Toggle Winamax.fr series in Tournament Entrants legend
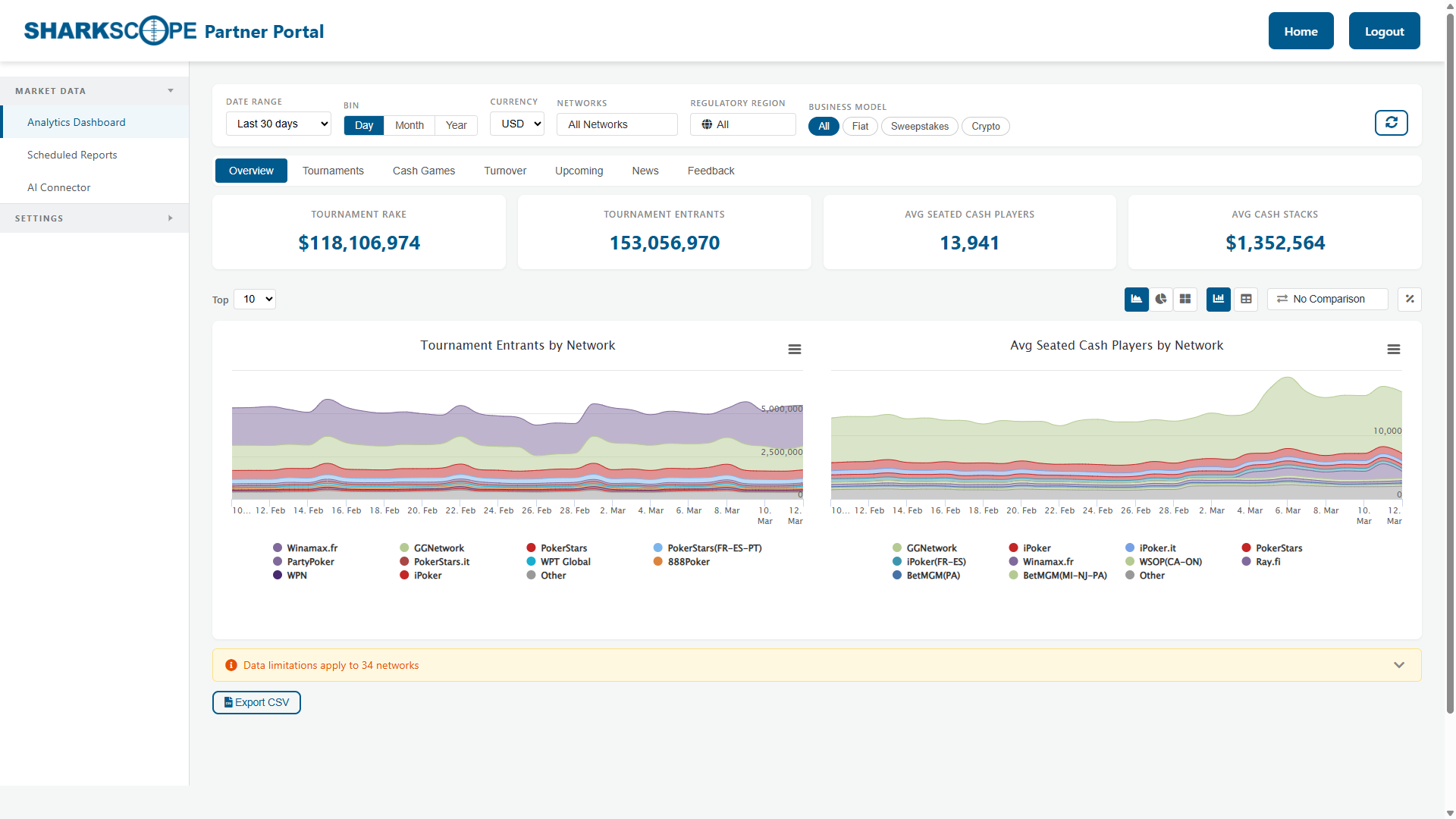This screenshot has width=1456, height=819. tap(305, 548)
